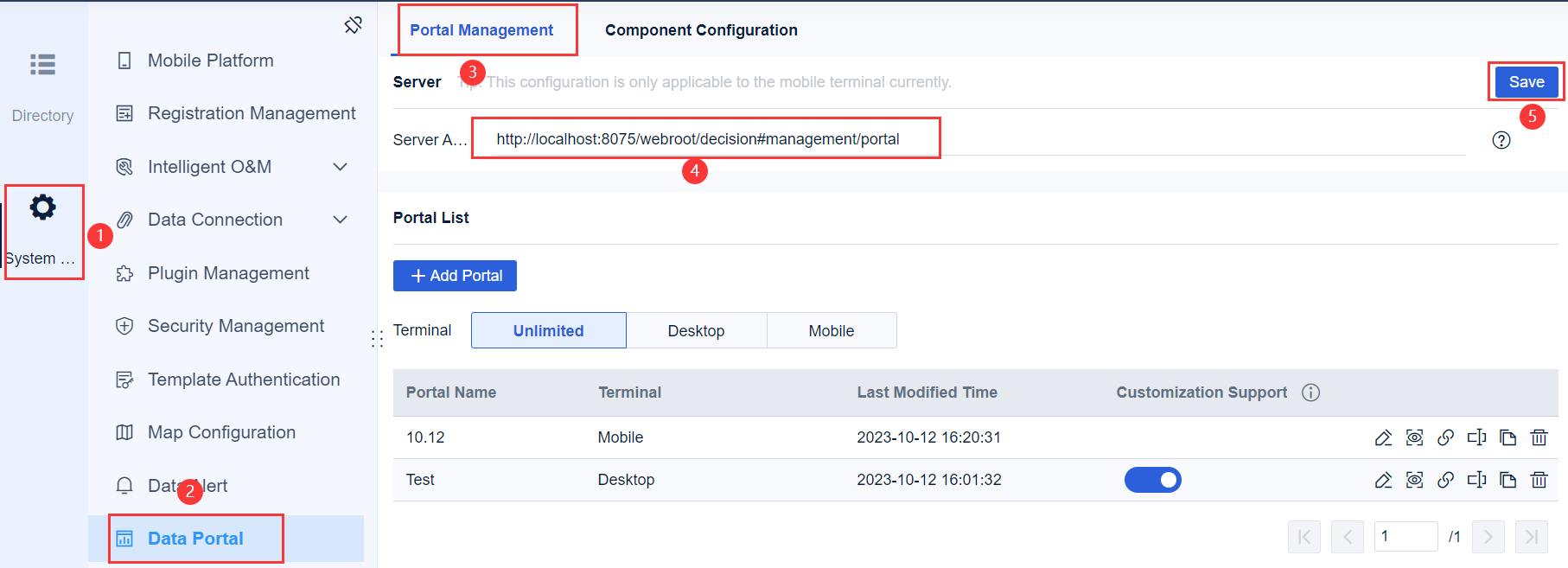Screen dimensions: 1568x568
Task: Go to first page of portal list
Action: [1304, 537]
